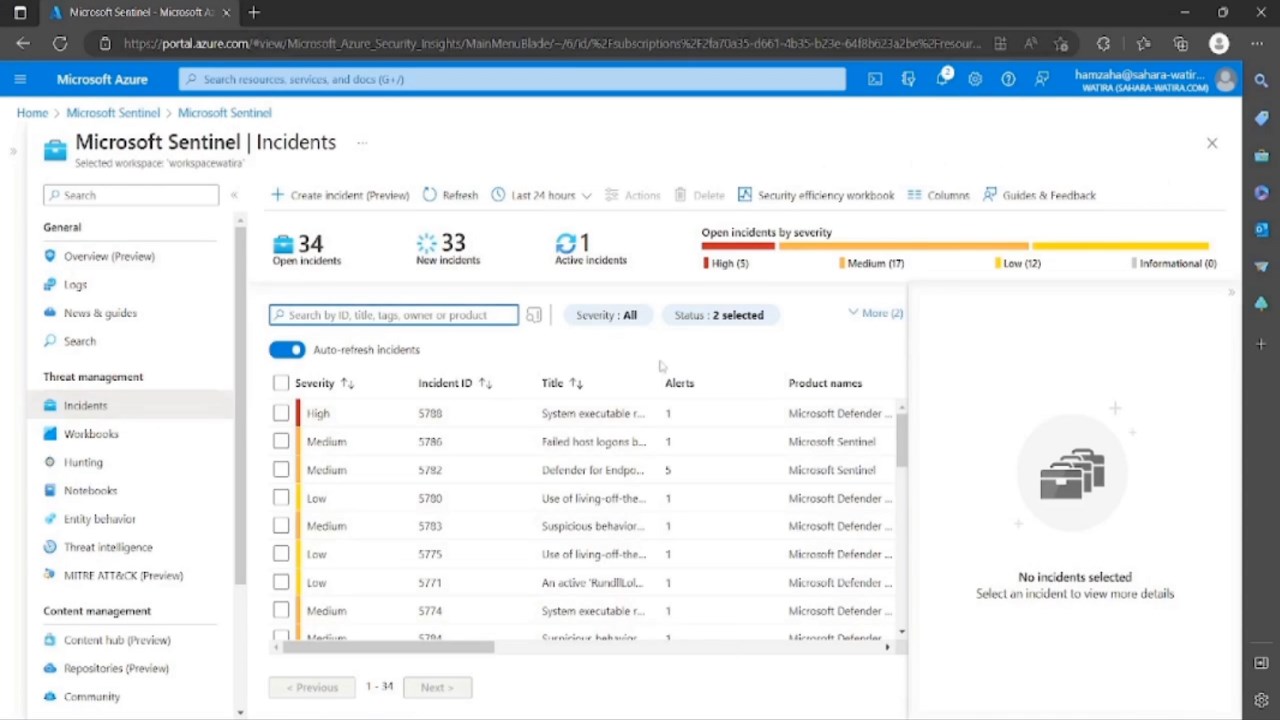Open Threat intelligence in the sidebar

(108, 547)
